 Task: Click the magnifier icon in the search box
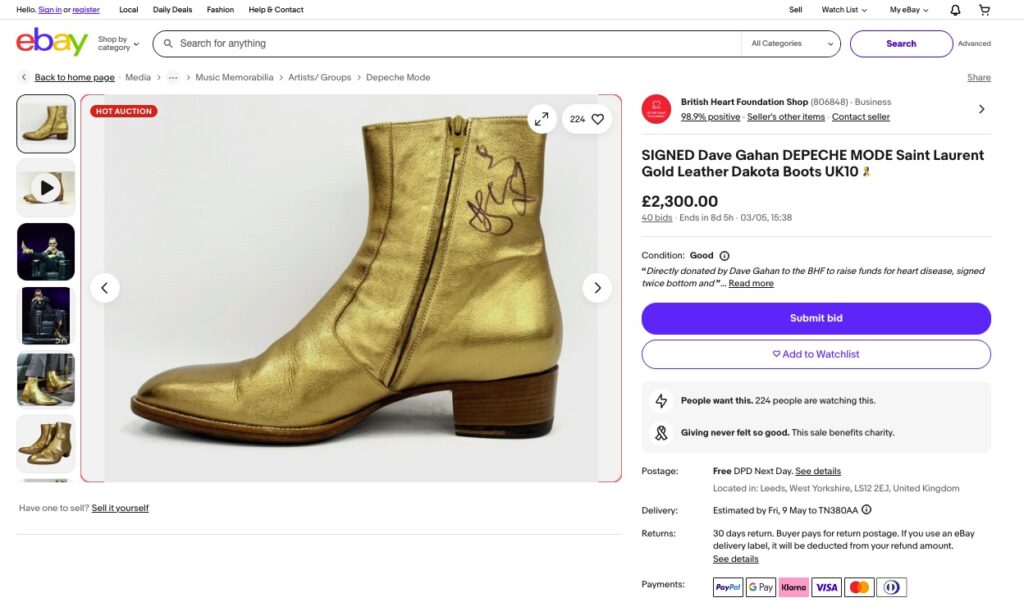pos(168,43)
